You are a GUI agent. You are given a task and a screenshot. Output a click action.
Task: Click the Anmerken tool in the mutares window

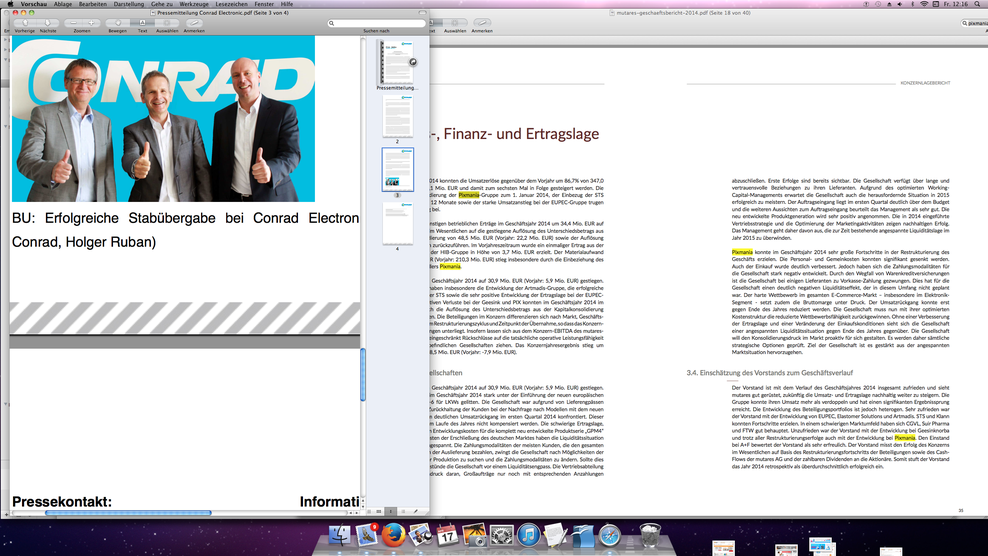point(482,23)
